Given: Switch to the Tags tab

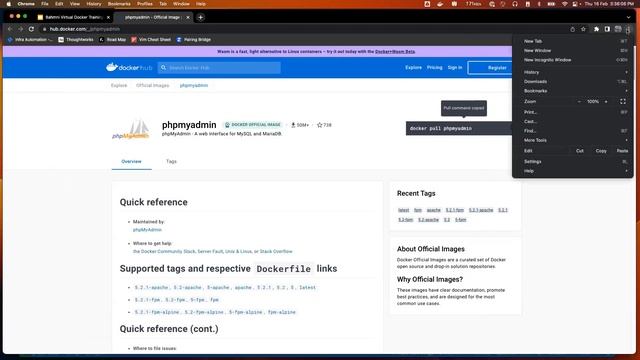Looking at the screenshot, I should pyautogui.click(x=171, y=161).
